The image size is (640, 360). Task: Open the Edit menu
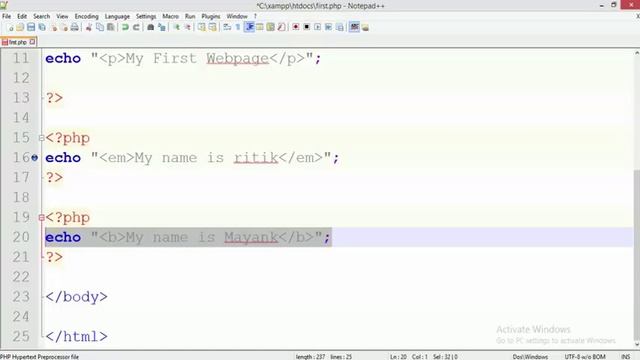tap(22, 16)
